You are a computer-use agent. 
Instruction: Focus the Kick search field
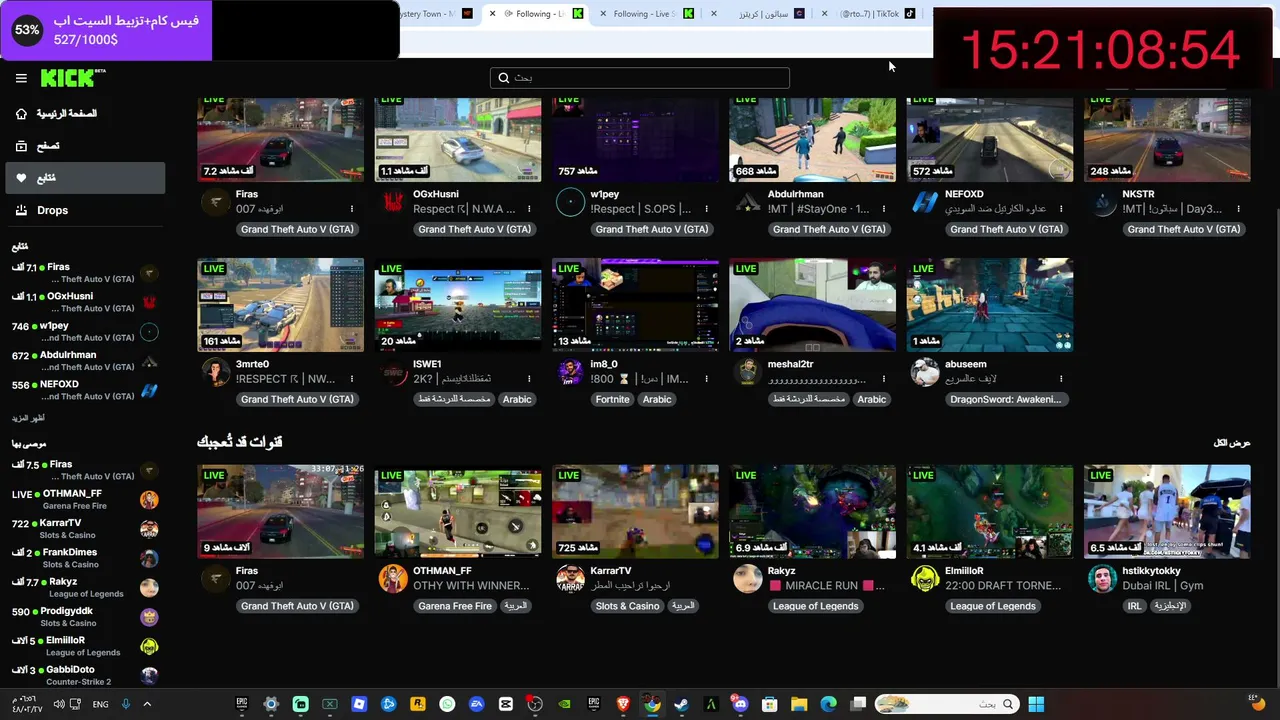click(x=640, y=78)
